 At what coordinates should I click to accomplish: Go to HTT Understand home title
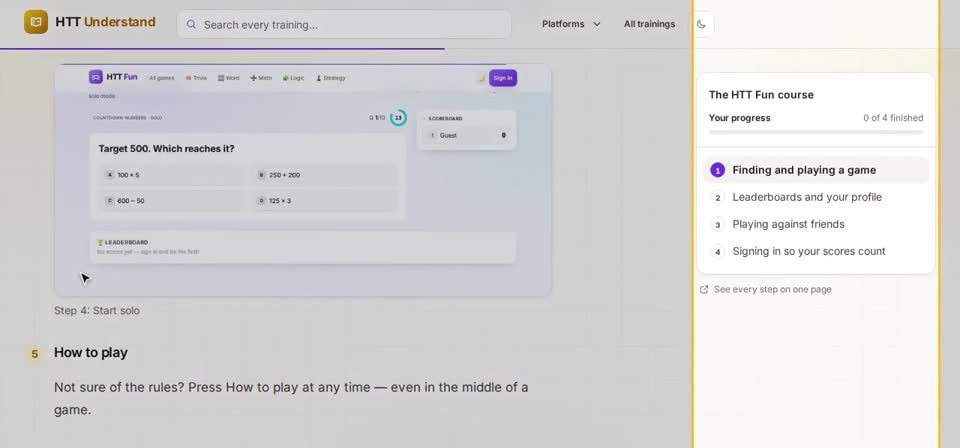click(105, 22)
